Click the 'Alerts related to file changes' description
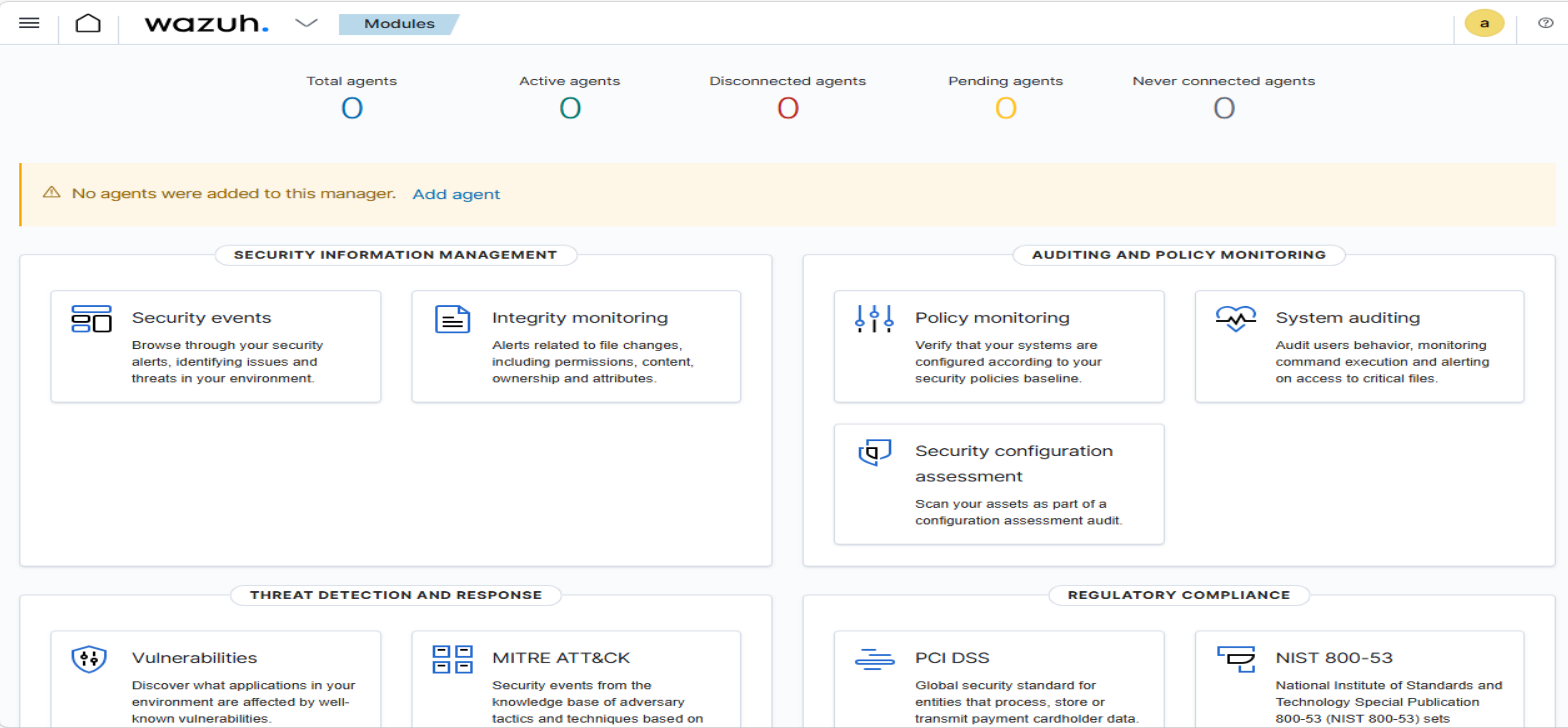1568x728 pixels. click(593, 362)
